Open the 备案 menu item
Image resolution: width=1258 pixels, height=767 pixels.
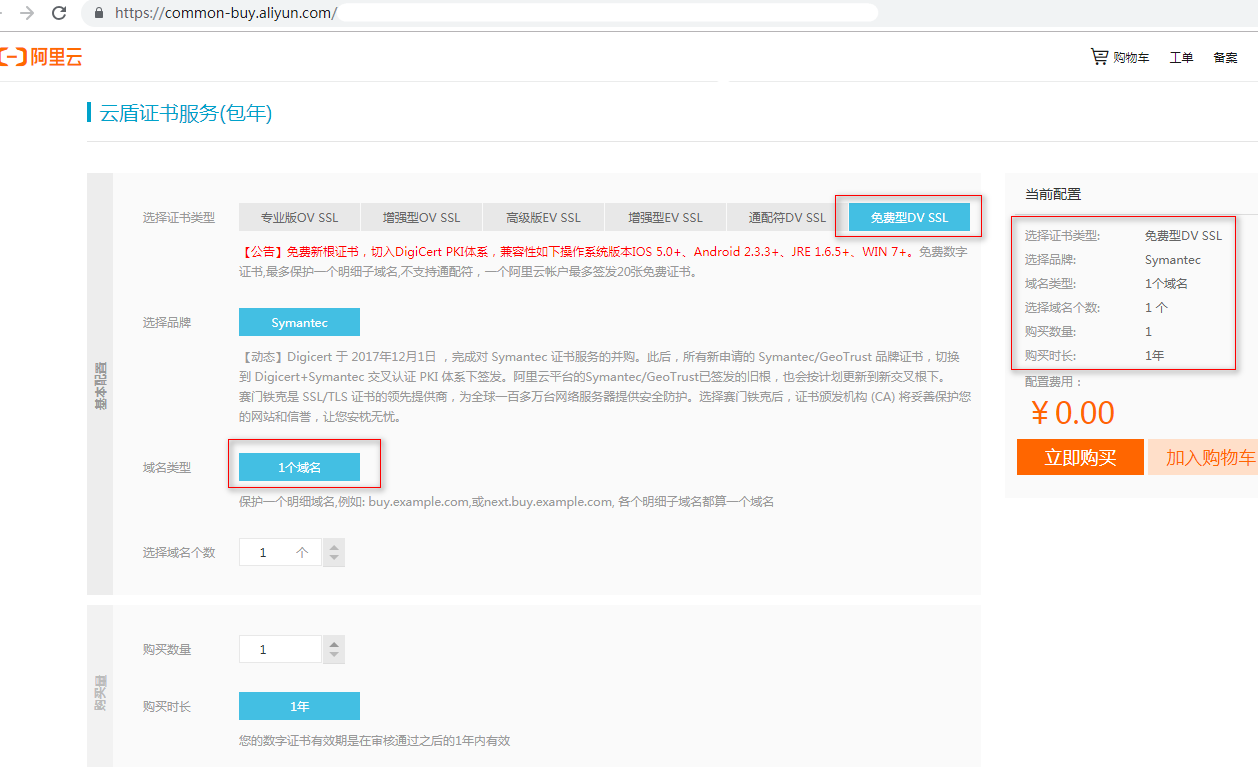[x=1225, y=57]
